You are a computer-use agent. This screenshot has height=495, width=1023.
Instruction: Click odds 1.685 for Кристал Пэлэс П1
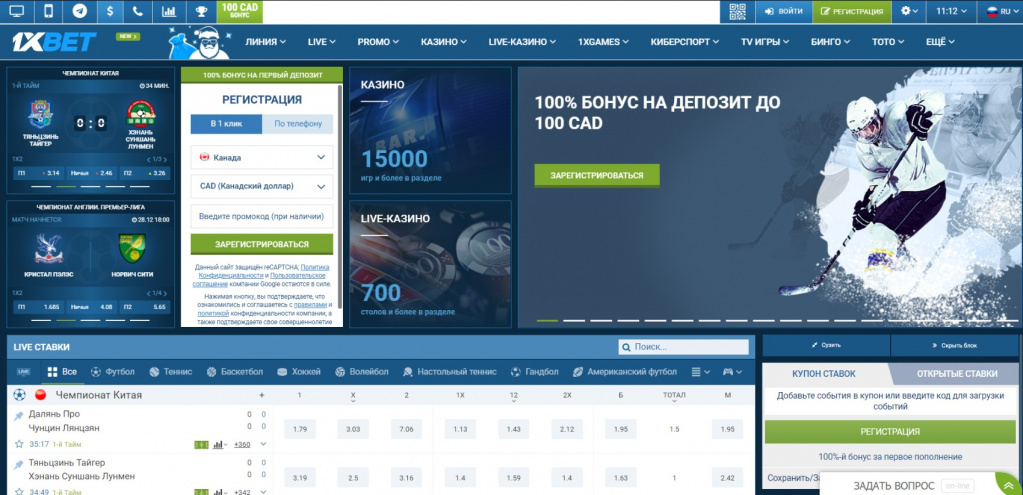tap(38, 307)
